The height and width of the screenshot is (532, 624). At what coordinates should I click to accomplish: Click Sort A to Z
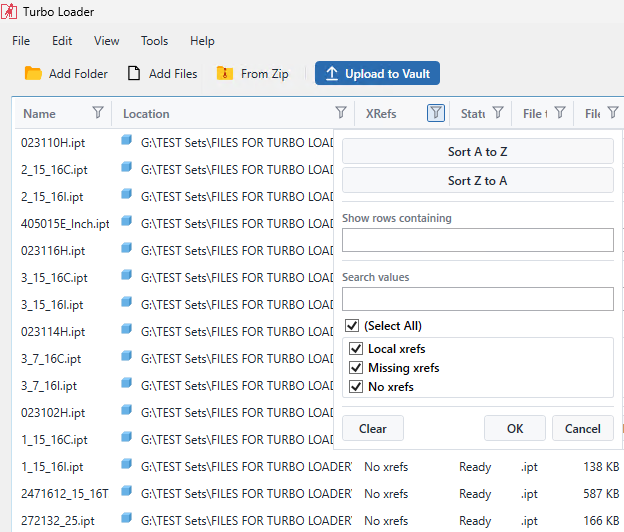coord(478,152)
